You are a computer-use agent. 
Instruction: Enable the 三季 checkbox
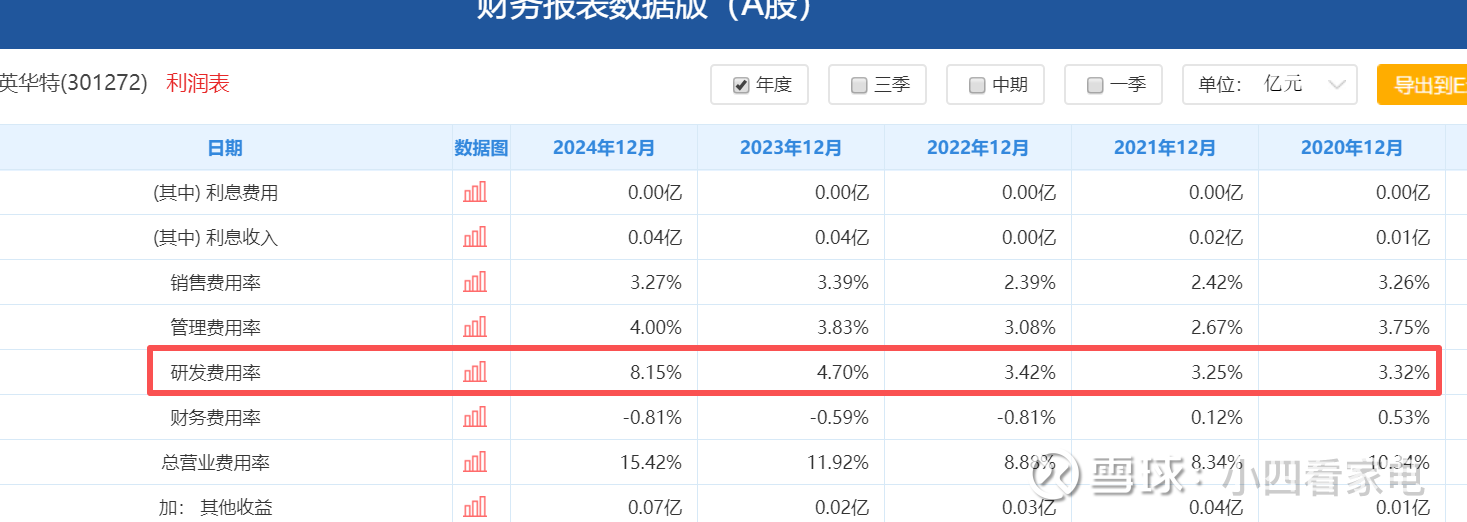[x=859, y=85]
